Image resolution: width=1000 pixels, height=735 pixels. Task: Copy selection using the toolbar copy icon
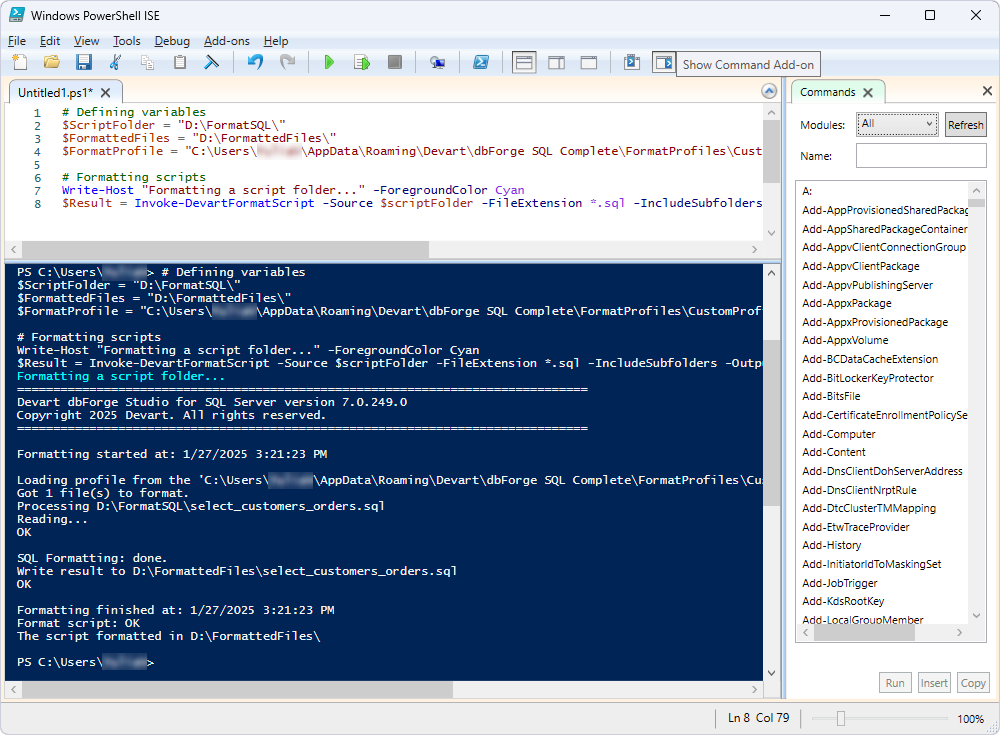click(147, 63)
